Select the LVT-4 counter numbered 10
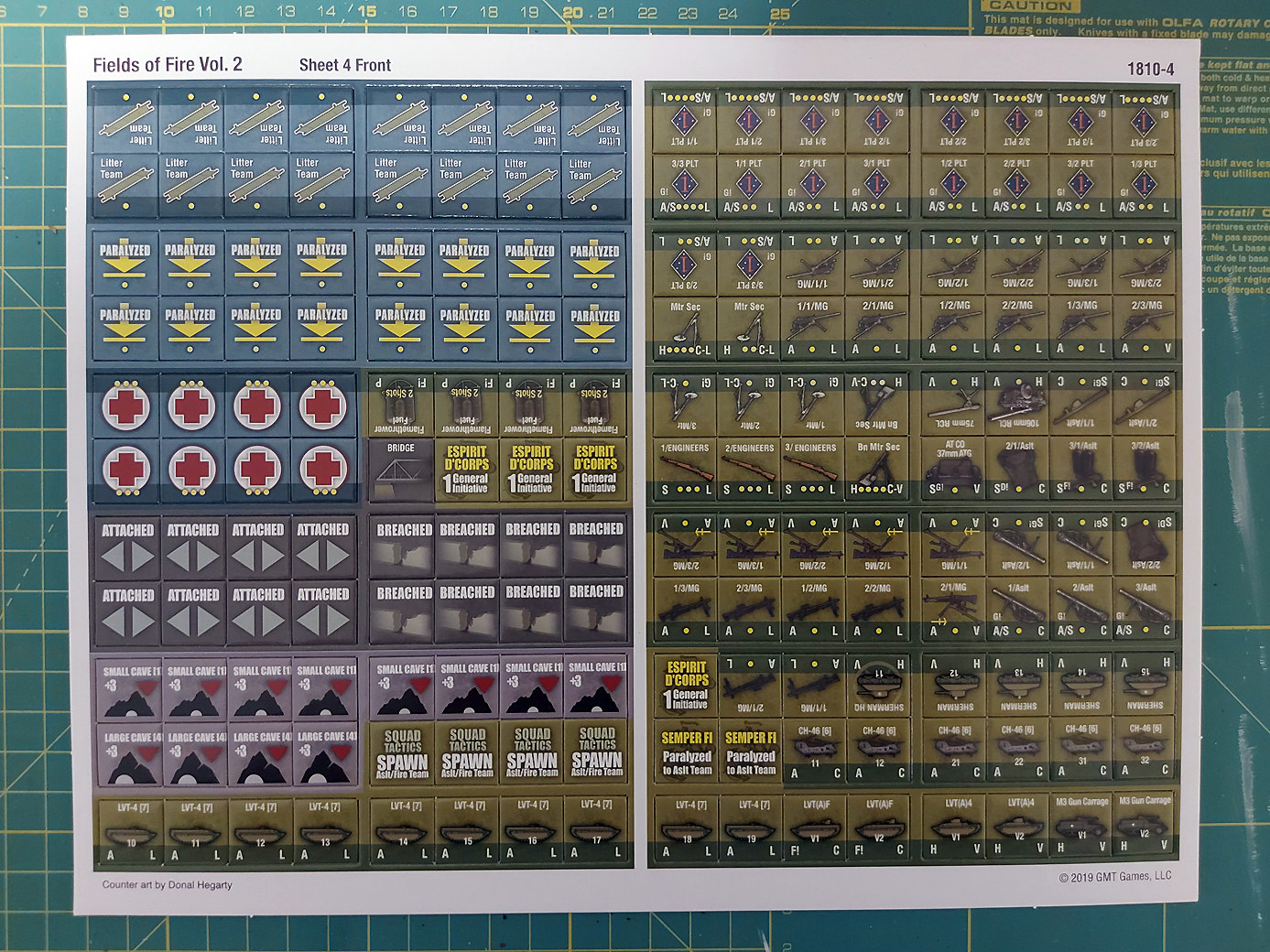This screenshot has width=1270, height=952. 131,832
